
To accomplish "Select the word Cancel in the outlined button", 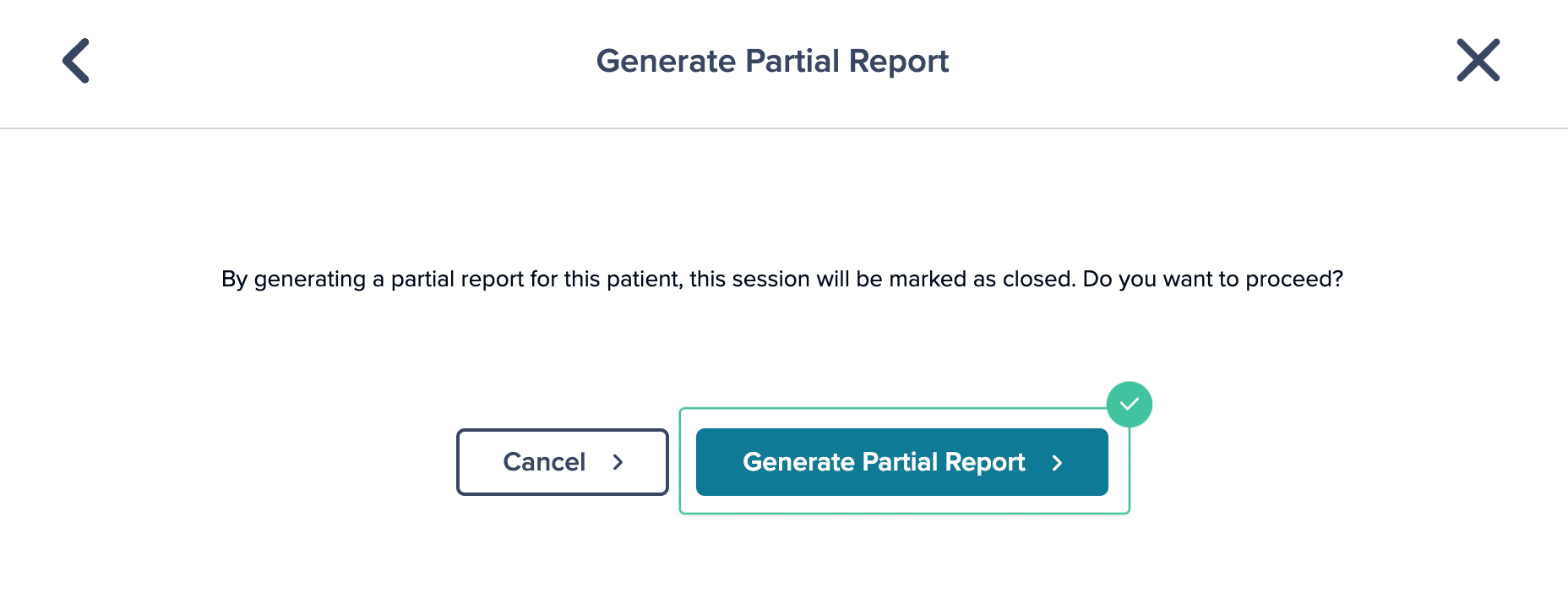I will [544, 462].
